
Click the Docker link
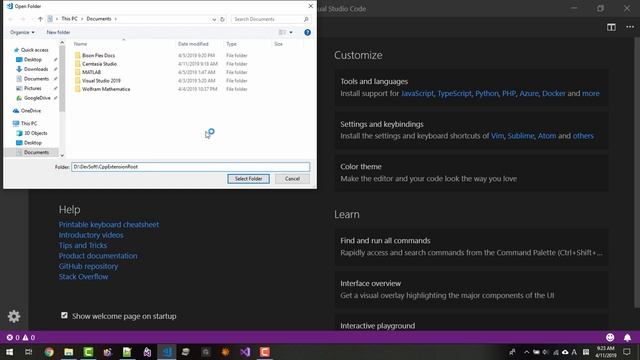click(x=553, y=93)
